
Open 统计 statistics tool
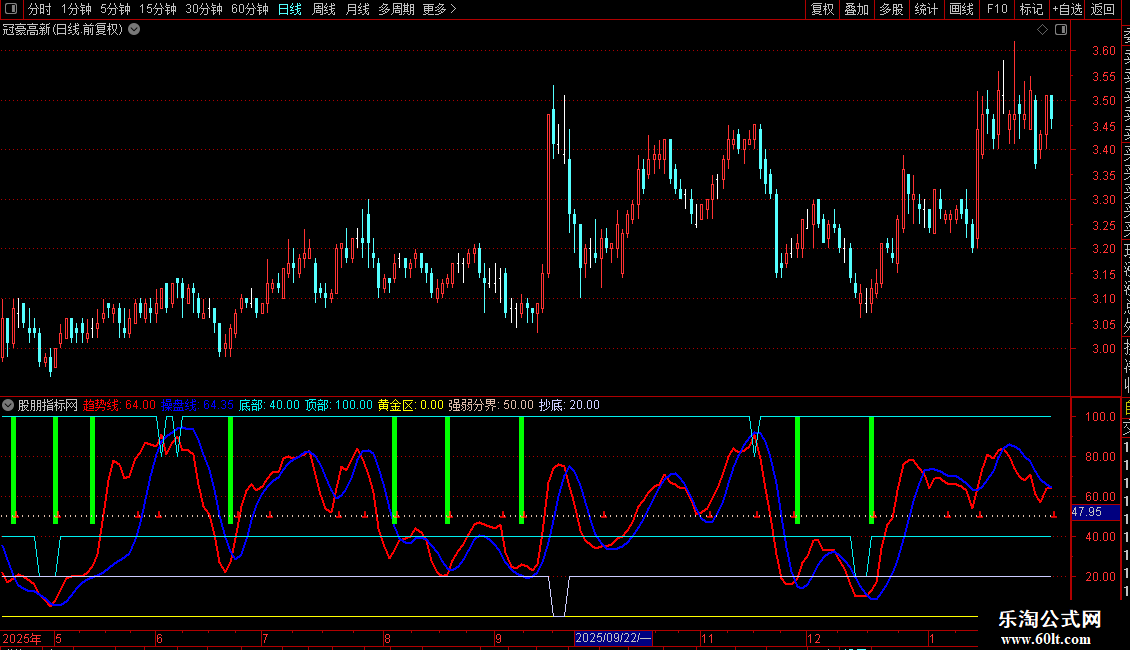pyautogui.click(x=926, y=9)
